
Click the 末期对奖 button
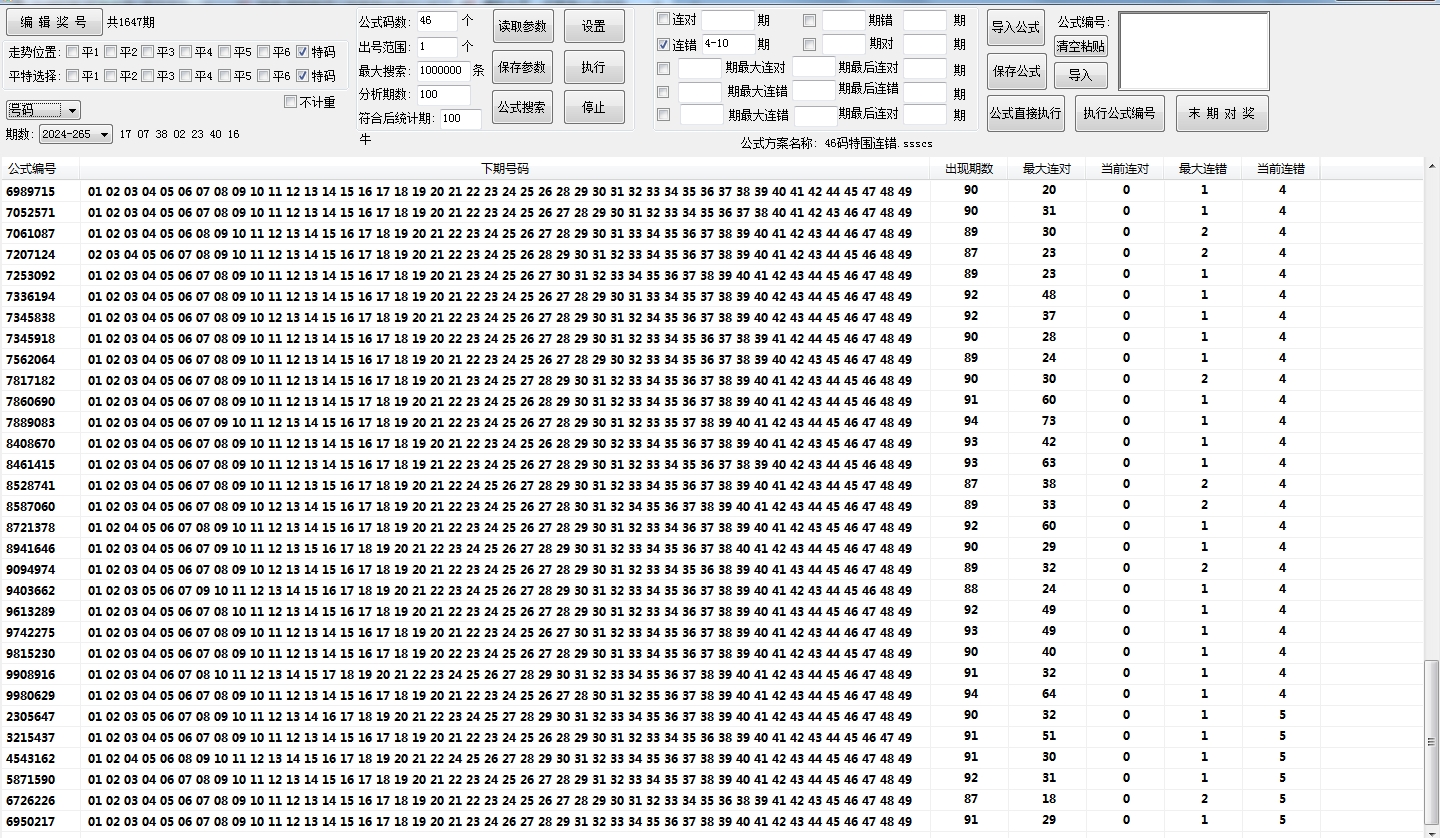[x=1221, y=113]
